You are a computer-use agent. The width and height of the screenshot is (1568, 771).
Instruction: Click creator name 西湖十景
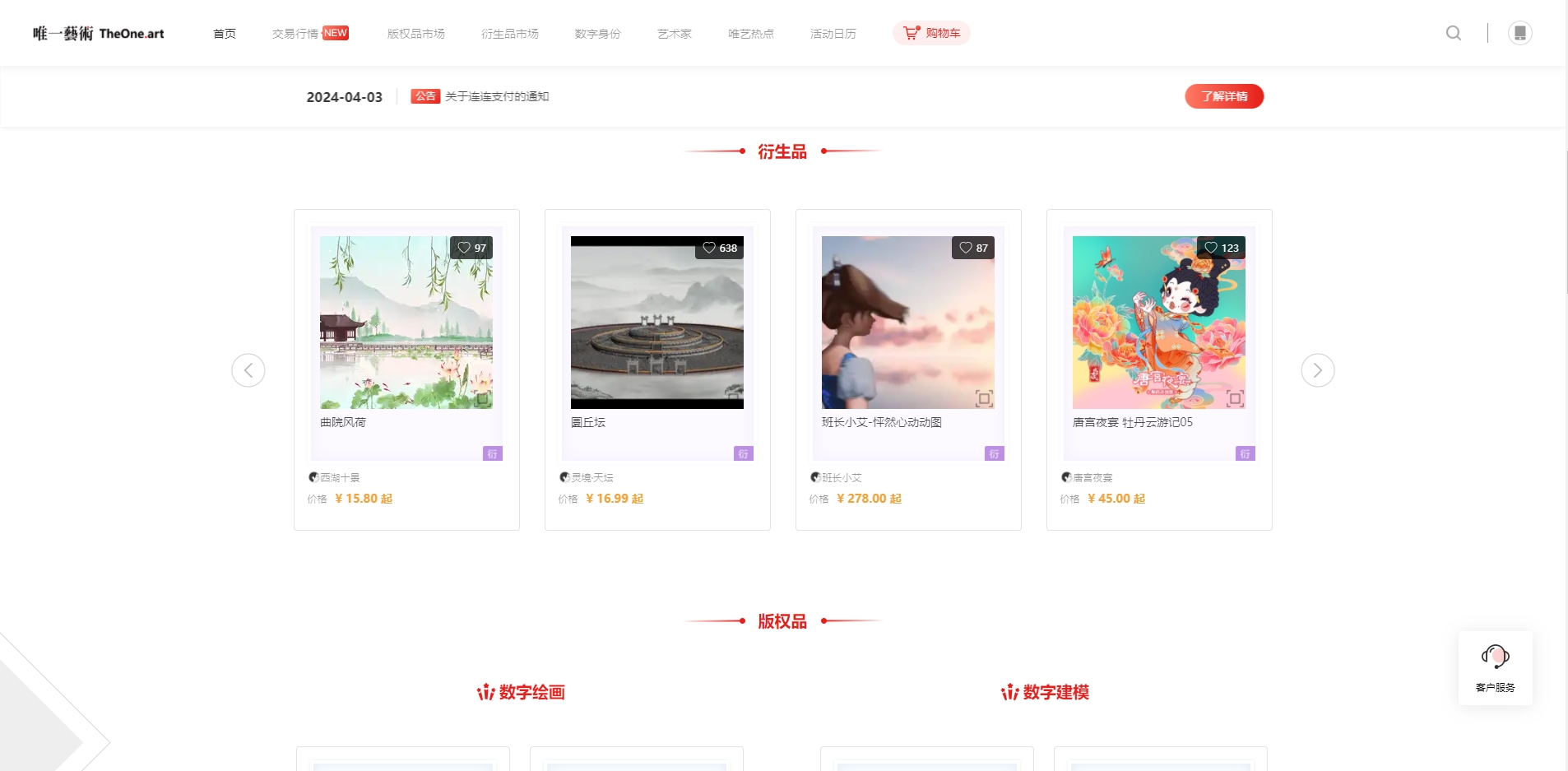pyautogui.click(x=340, y=477)
